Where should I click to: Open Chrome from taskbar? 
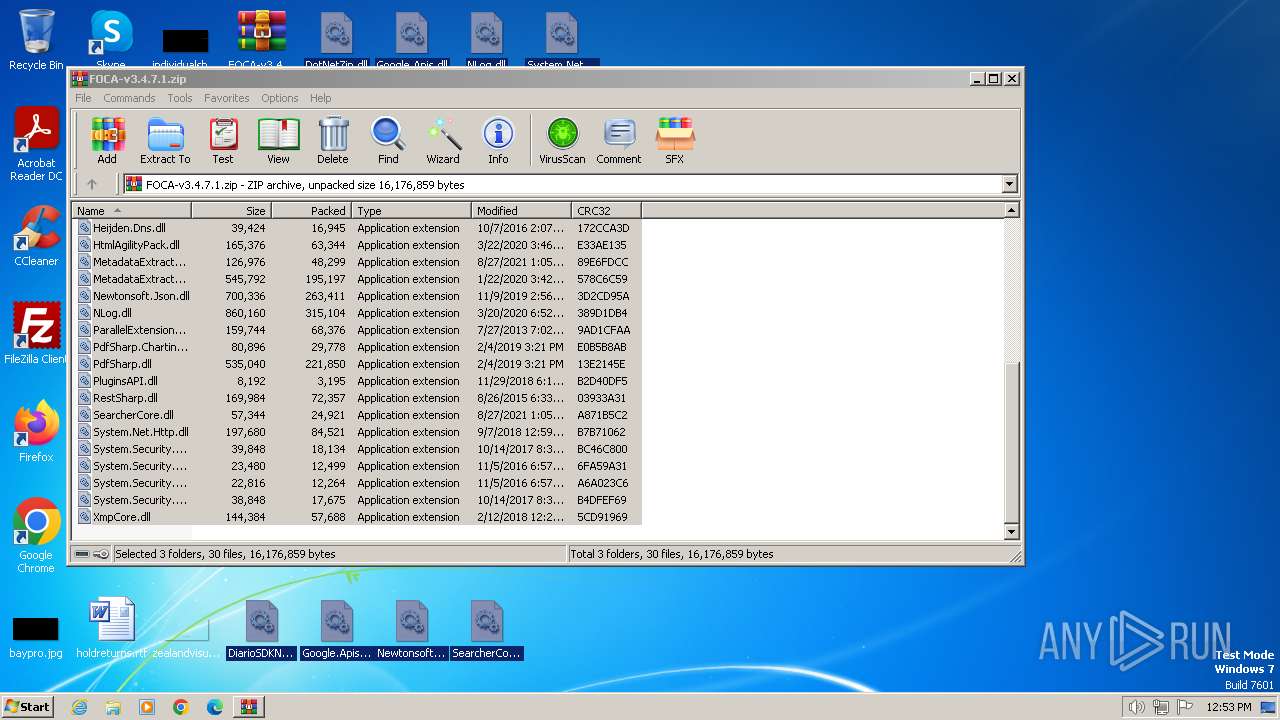click(181, 707)
